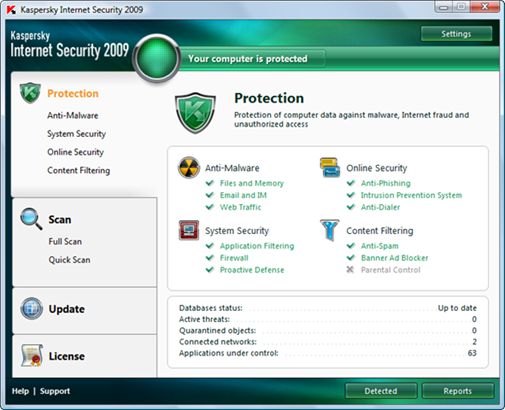Click the Intrusion Prevention System link

411,195
